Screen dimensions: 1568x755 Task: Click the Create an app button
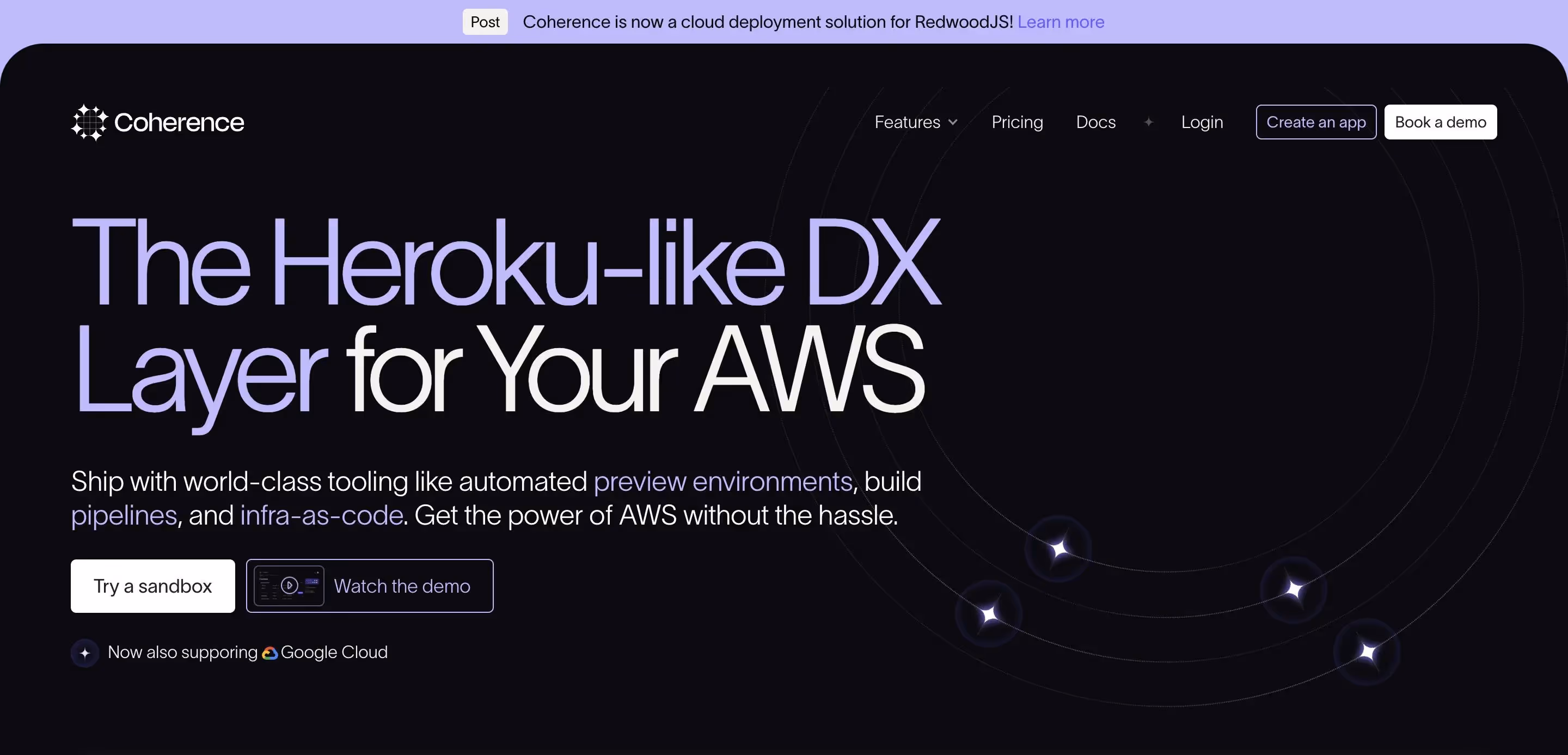coord(1315,122)
